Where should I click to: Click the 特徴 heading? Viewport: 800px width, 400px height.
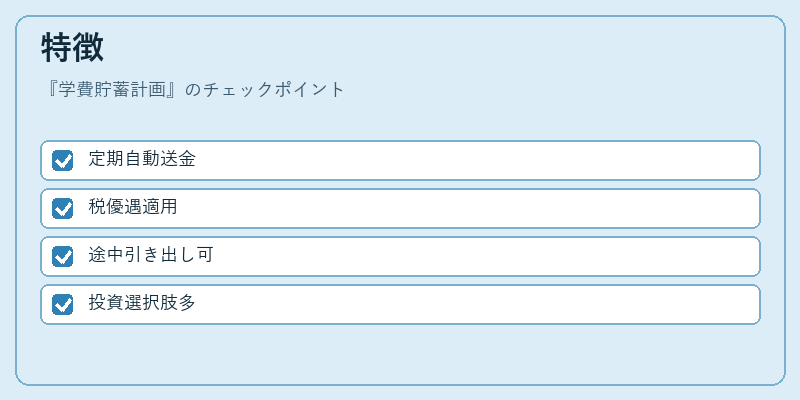[72, 47]
